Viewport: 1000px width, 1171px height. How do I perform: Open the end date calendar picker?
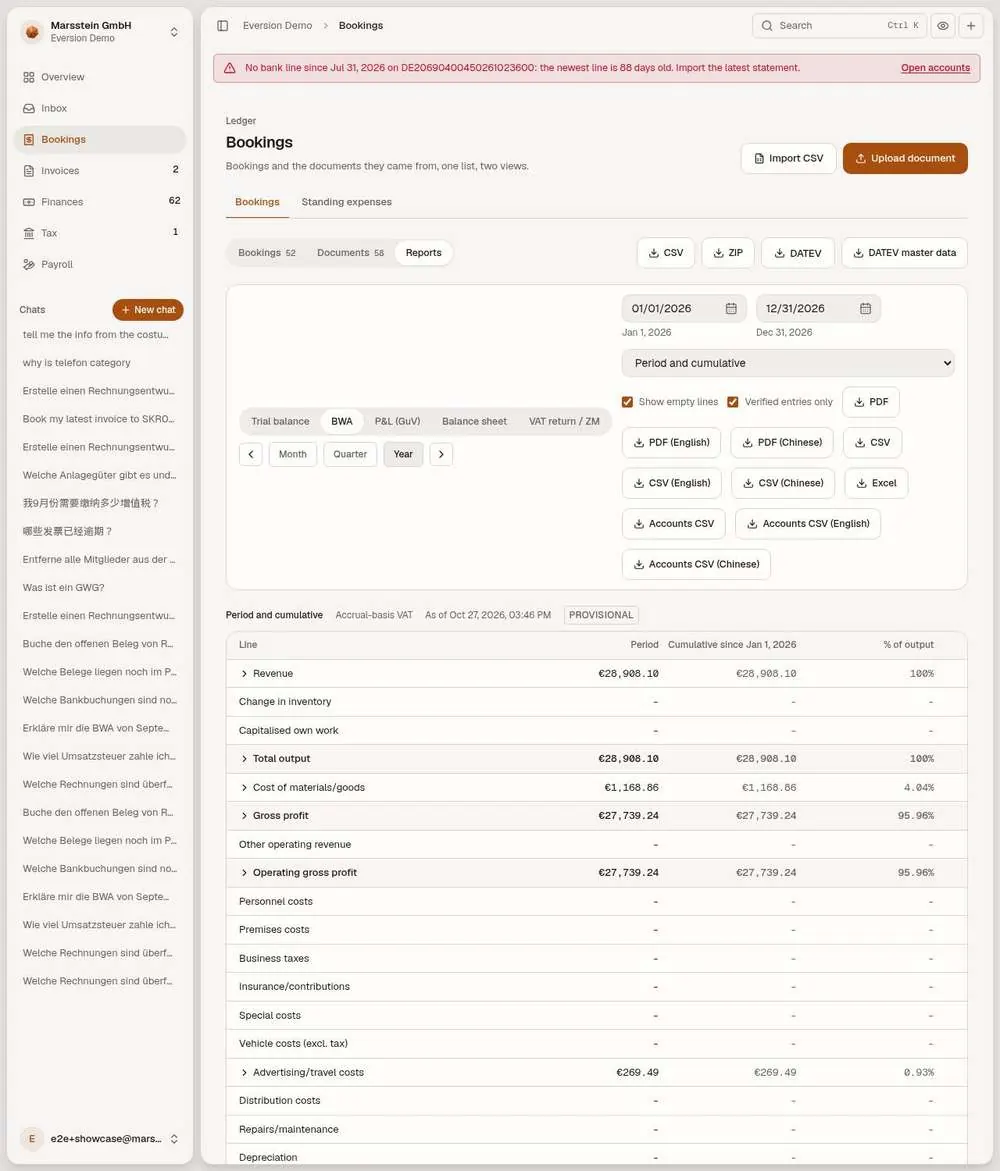click(x=866, y=308)
